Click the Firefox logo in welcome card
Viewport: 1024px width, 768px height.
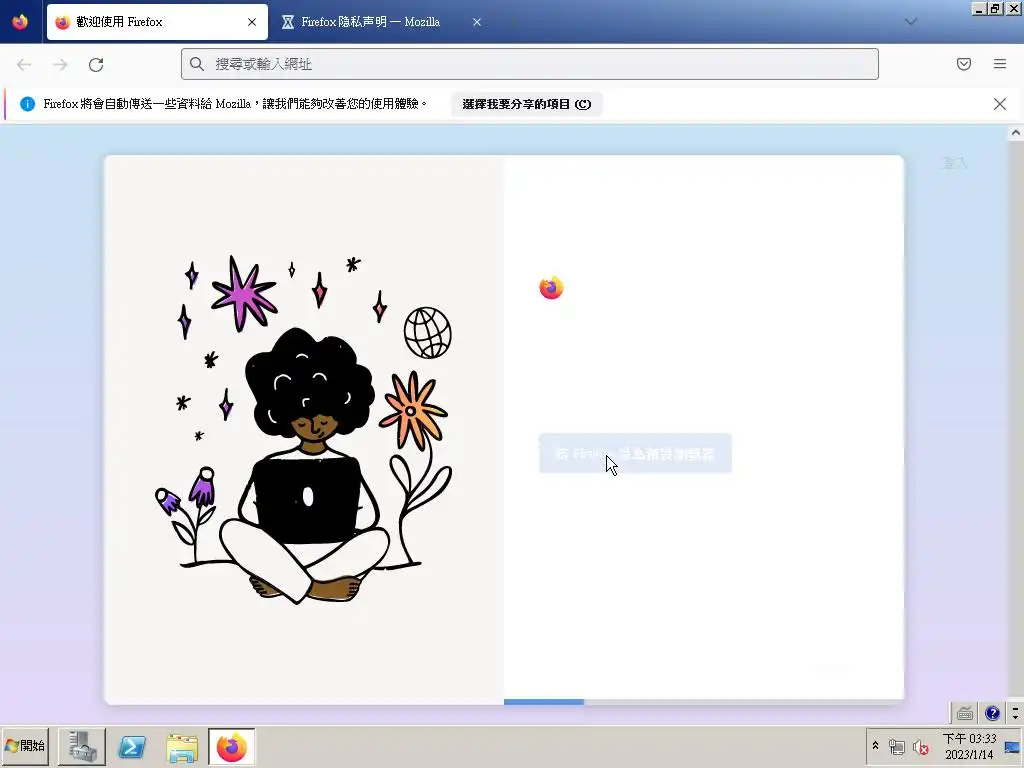point(551,287)
